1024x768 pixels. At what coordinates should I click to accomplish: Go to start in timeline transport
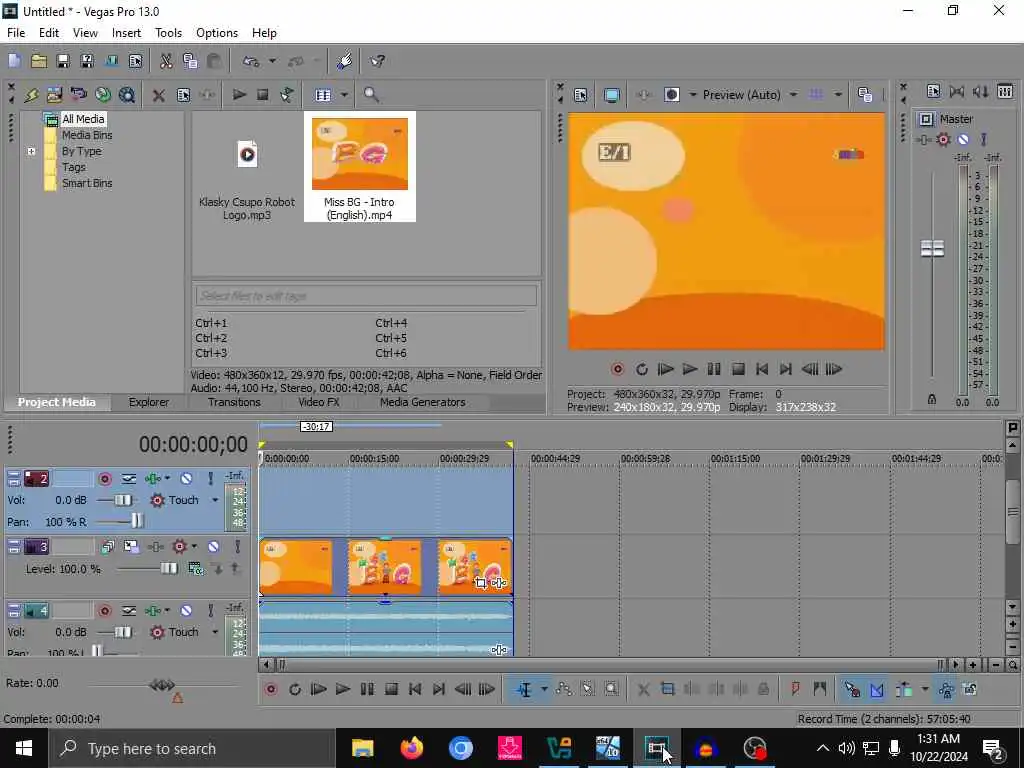click(x=415, y=689)
